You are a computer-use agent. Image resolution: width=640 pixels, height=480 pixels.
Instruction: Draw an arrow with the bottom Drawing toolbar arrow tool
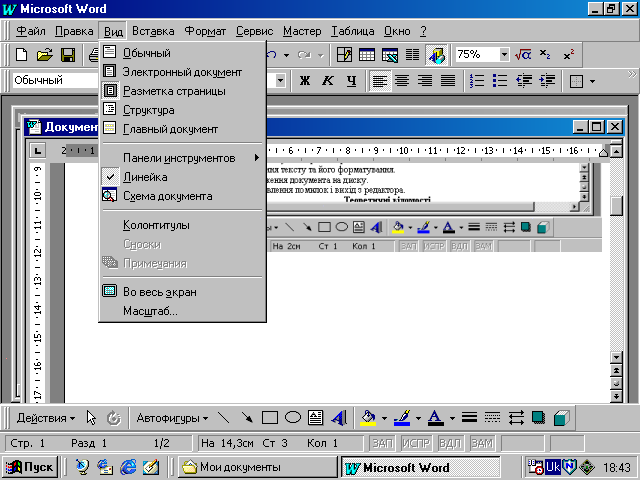pyautogui.click(x=247, y=418)
